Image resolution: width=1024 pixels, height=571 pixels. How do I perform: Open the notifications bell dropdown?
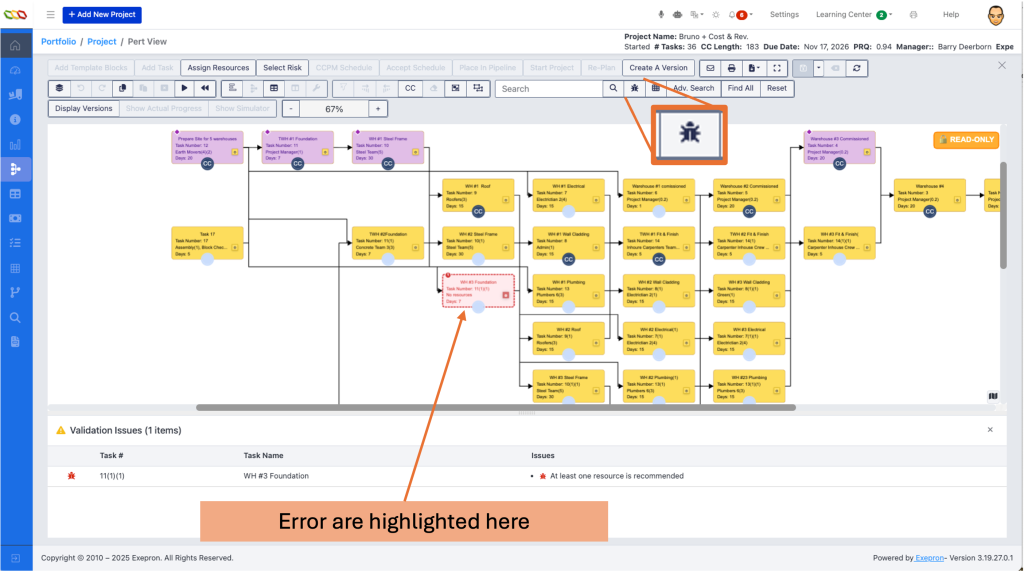[x=741, y=15]
